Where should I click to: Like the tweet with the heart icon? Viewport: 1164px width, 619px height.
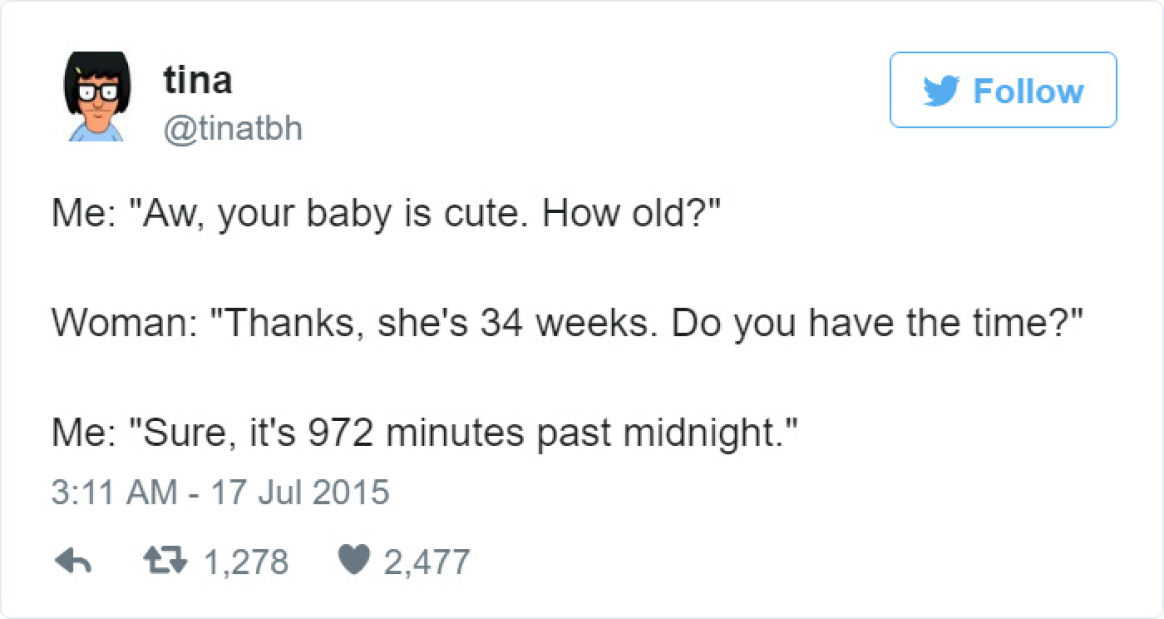pos(353,560)
